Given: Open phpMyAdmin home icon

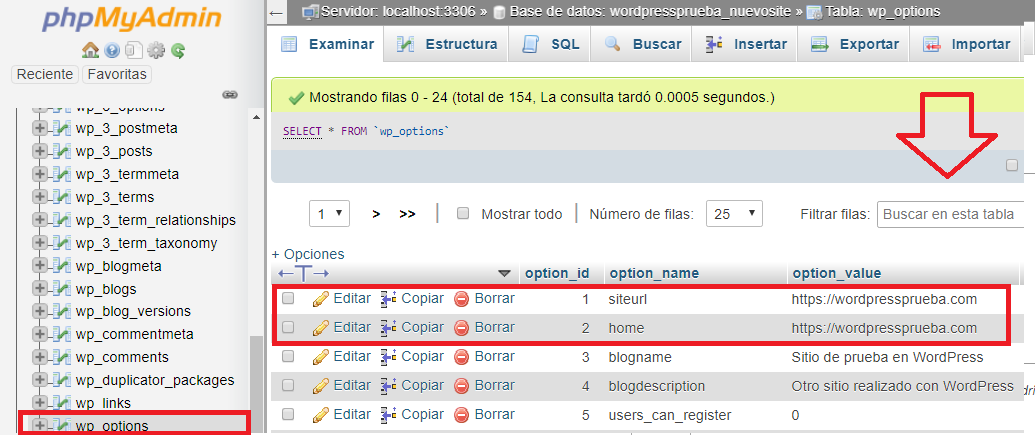Looking at the screenshot, I should click(90, 50).
